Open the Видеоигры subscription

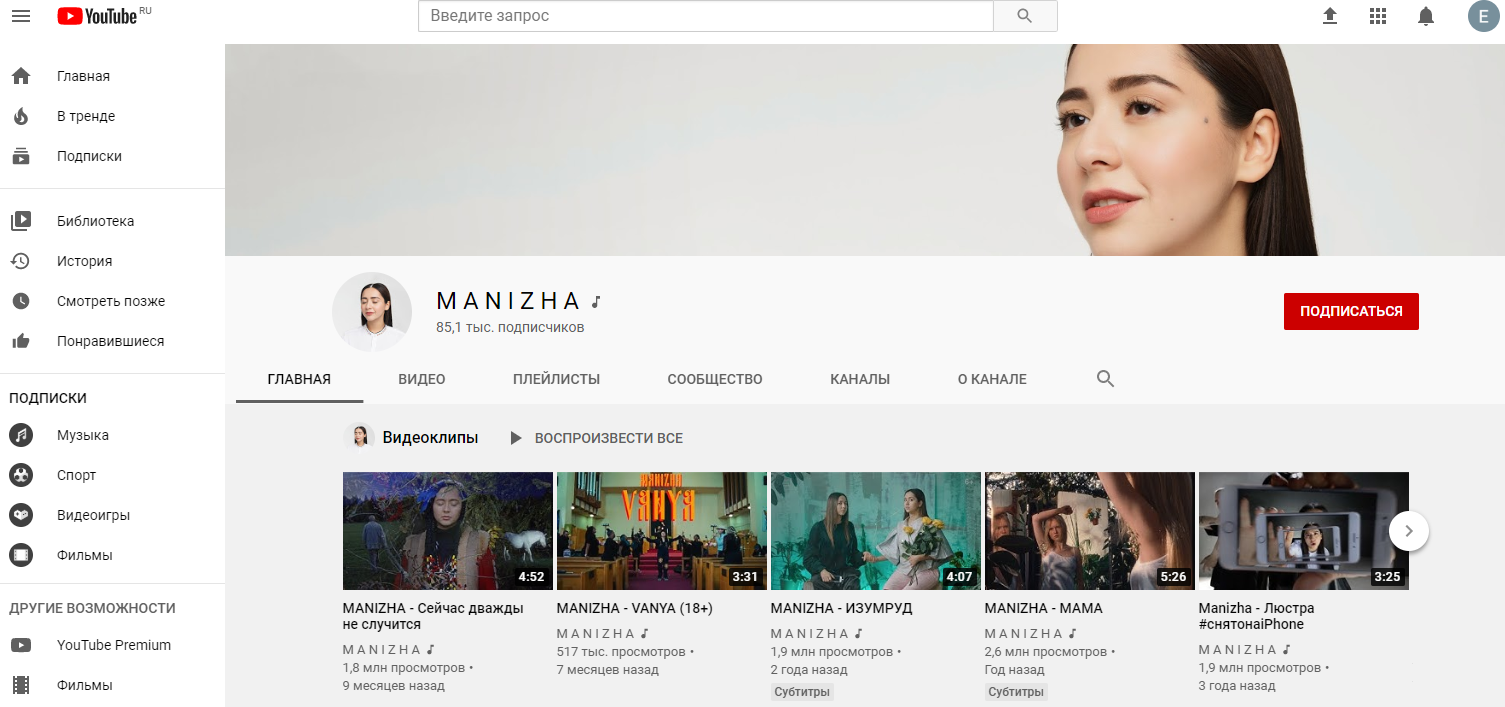(112, 515)
